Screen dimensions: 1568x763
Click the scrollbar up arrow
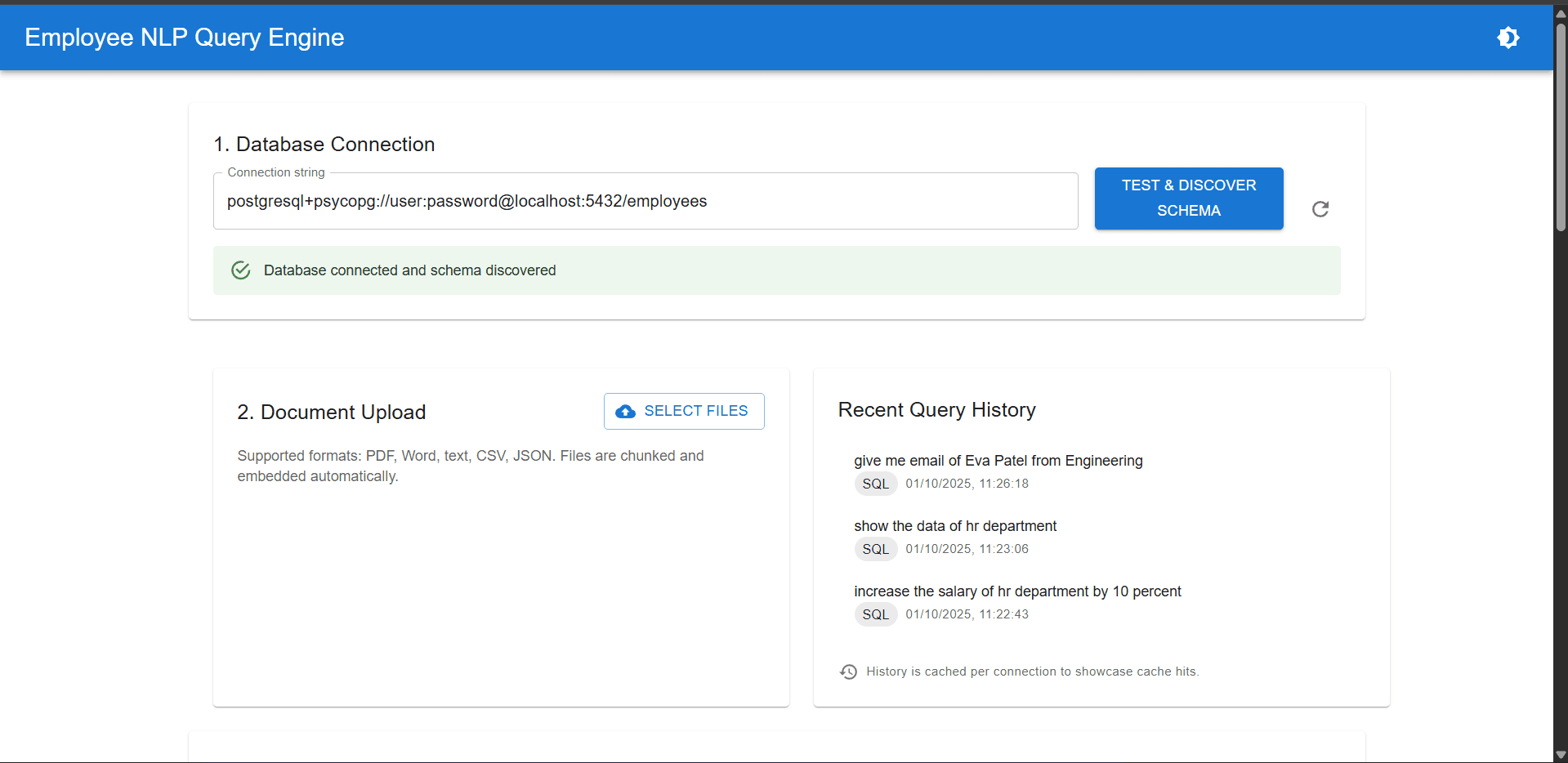point(1561,14)
